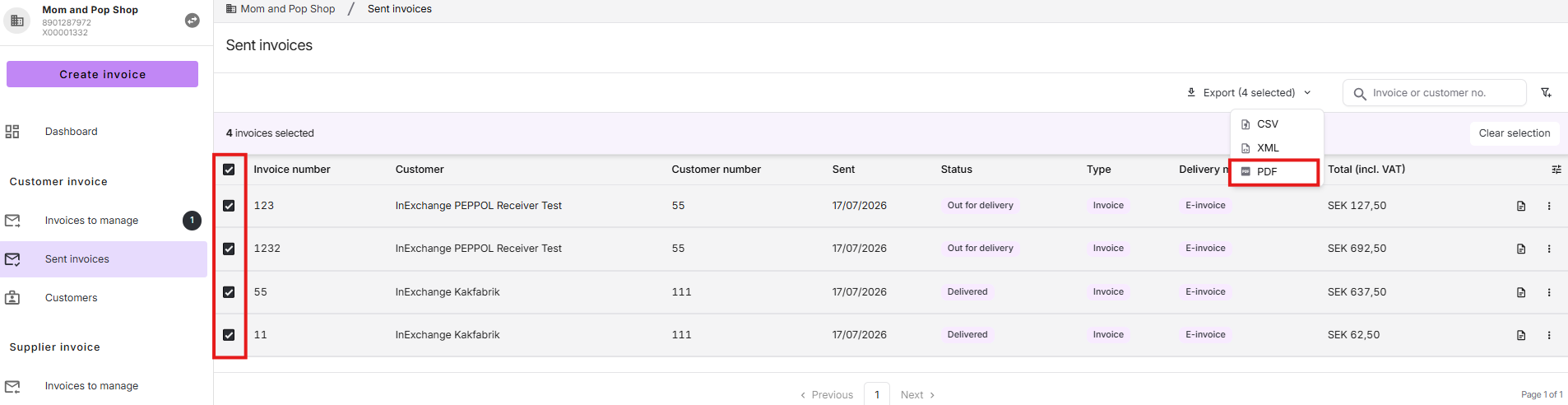
Task: Click the company building icon in the sidebar header
Action: click(x=17, y=21)
